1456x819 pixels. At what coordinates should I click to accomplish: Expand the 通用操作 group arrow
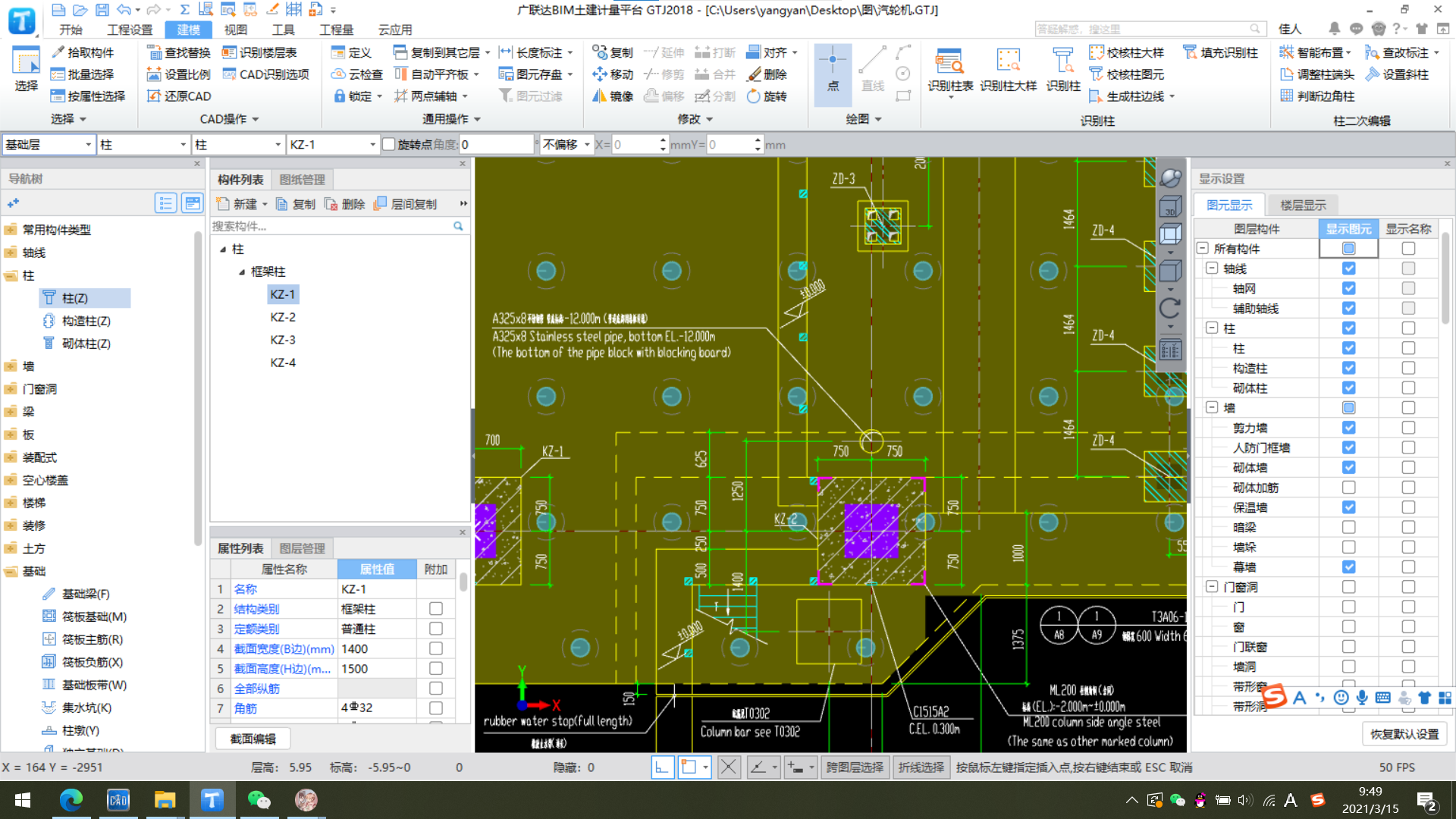point(477,119)
